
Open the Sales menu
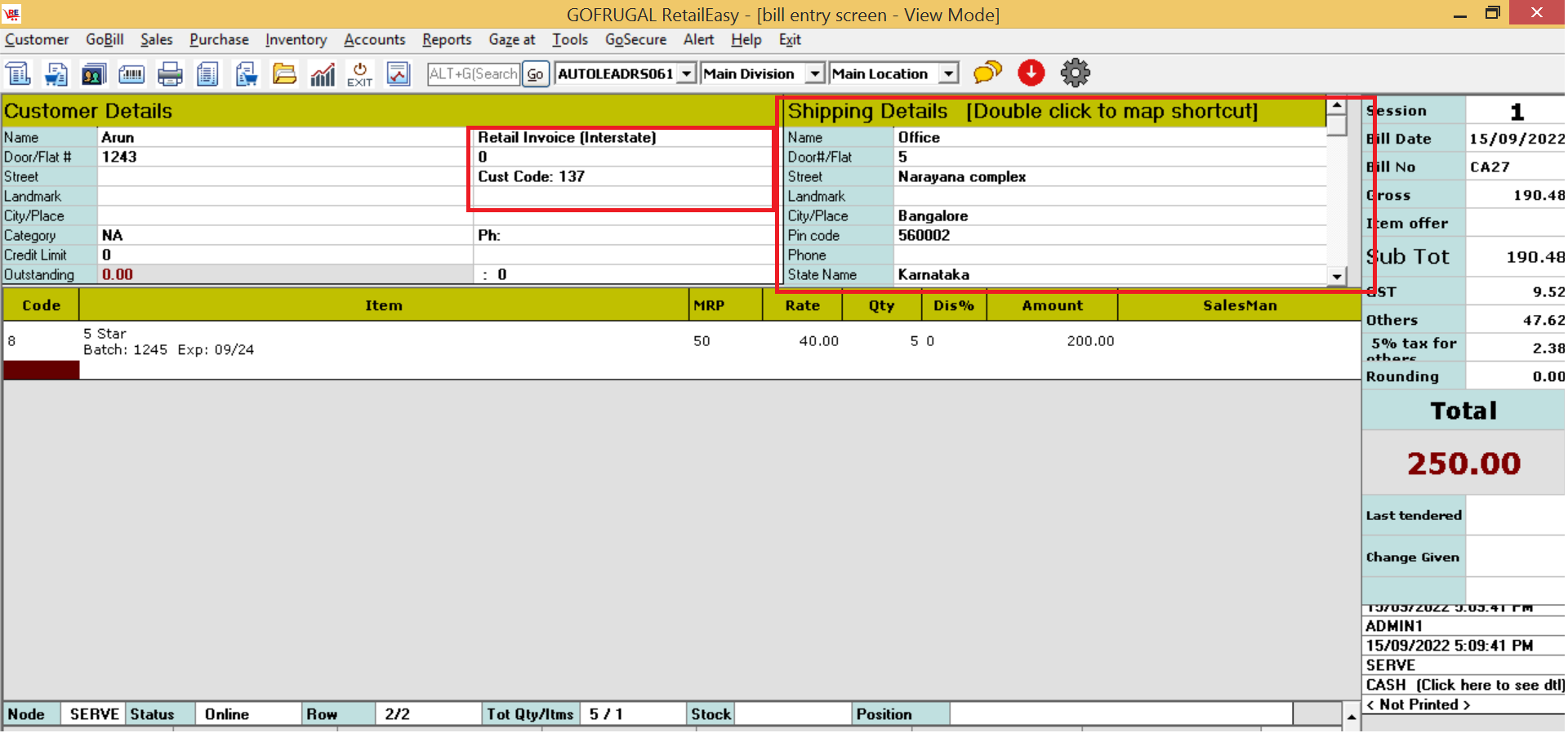click(156, 39)
